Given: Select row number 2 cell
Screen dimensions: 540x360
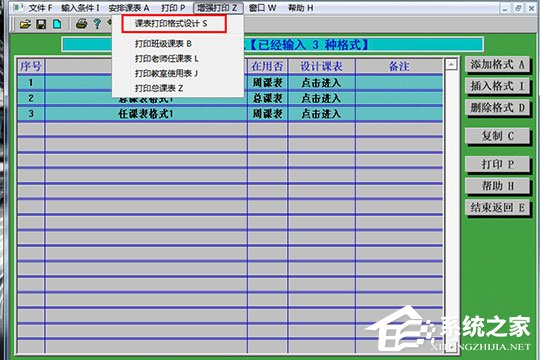Looking at the screenshot, I should tap(31, 98).
